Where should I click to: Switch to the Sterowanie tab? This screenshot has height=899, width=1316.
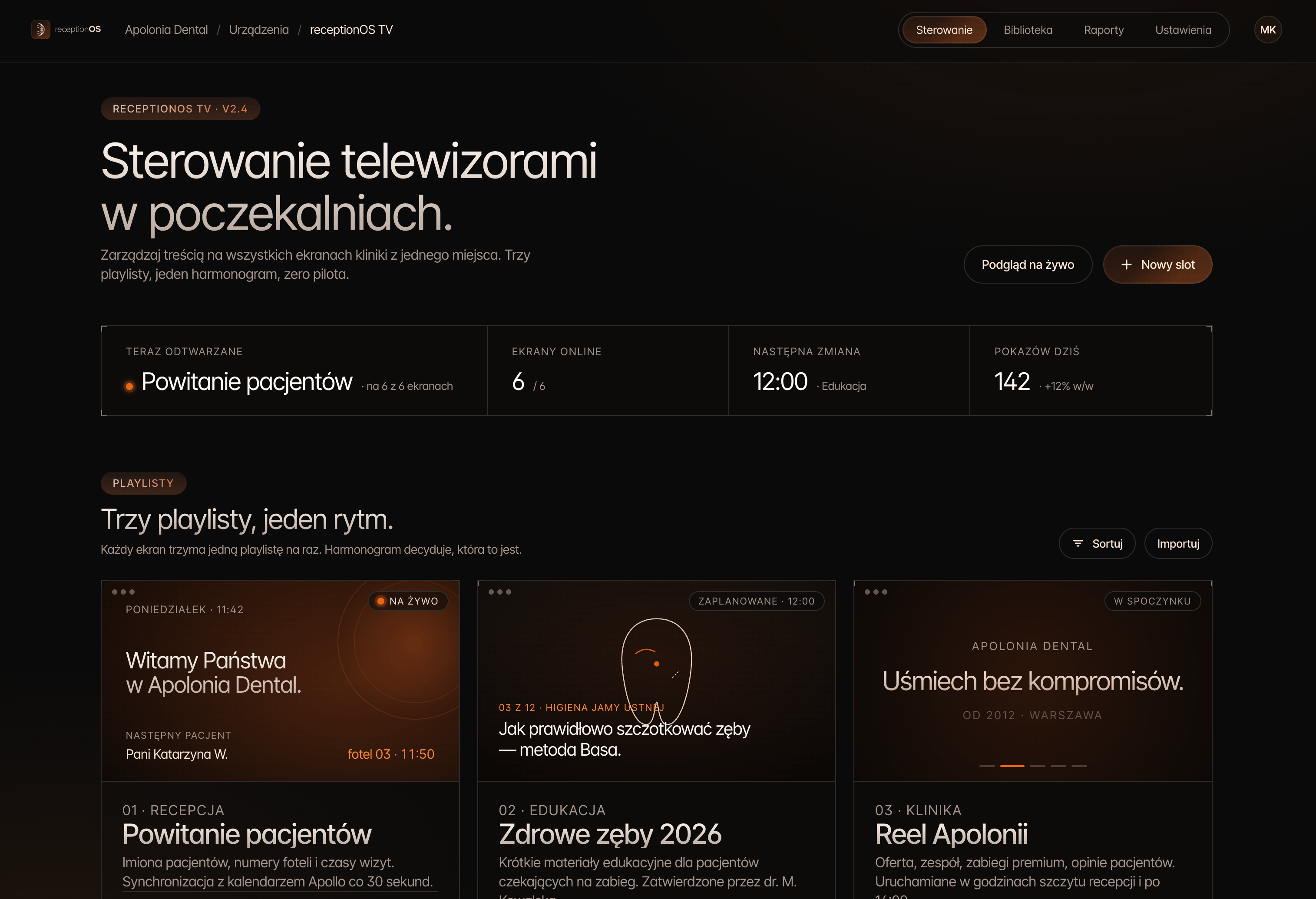click(x=944, y=30)
